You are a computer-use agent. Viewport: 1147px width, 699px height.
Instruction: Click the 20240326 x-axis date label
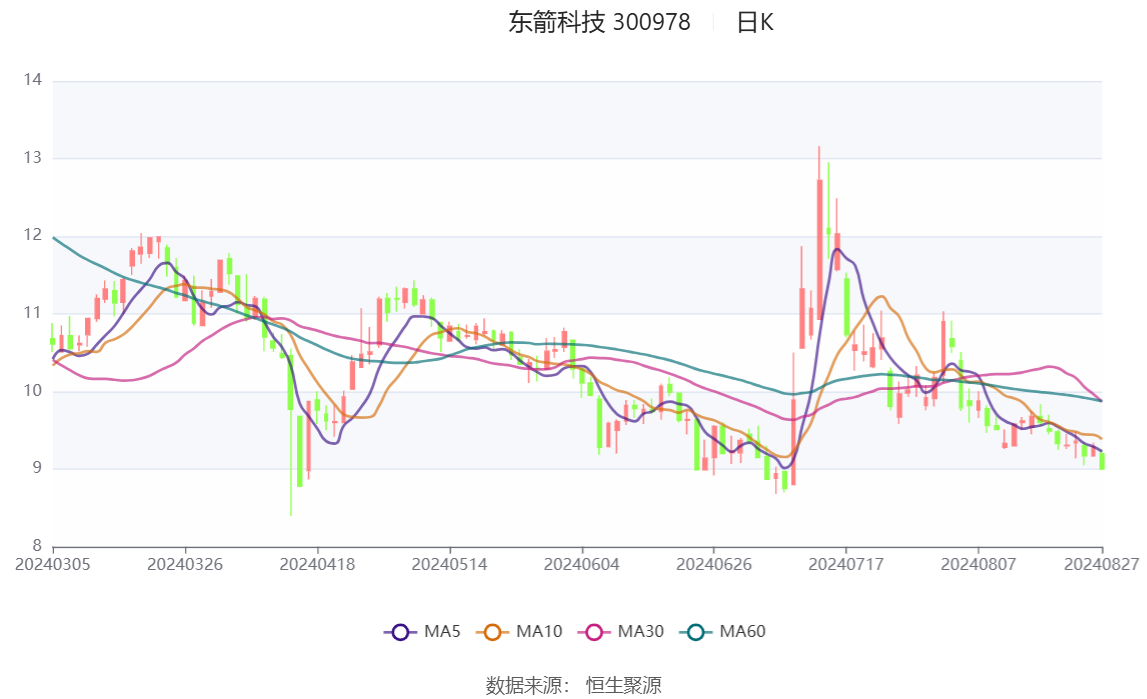(x=185, y=564)
